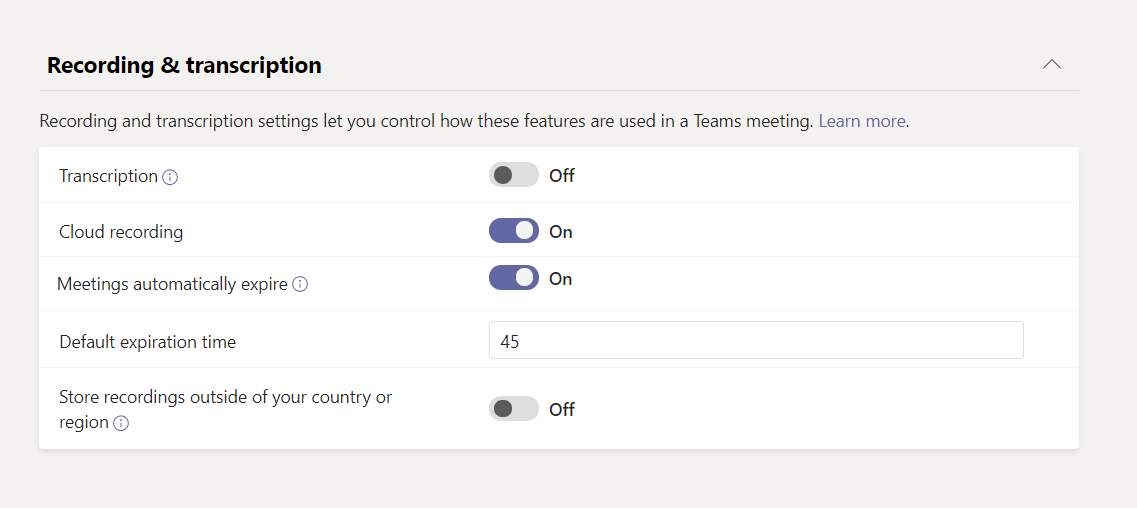Select the Cloud recording label text

121,232
